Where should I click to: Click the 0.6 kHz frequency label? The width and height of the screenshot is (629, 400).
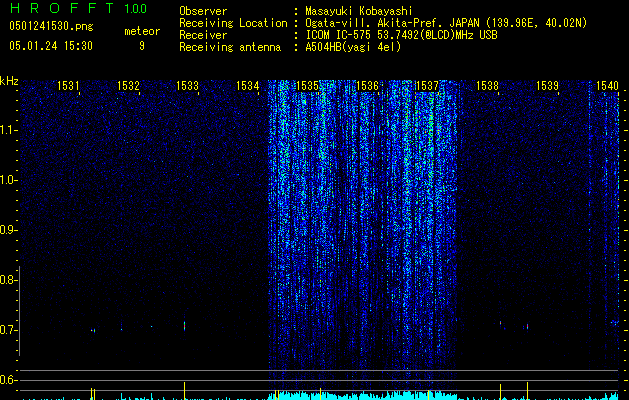point(8,380)
